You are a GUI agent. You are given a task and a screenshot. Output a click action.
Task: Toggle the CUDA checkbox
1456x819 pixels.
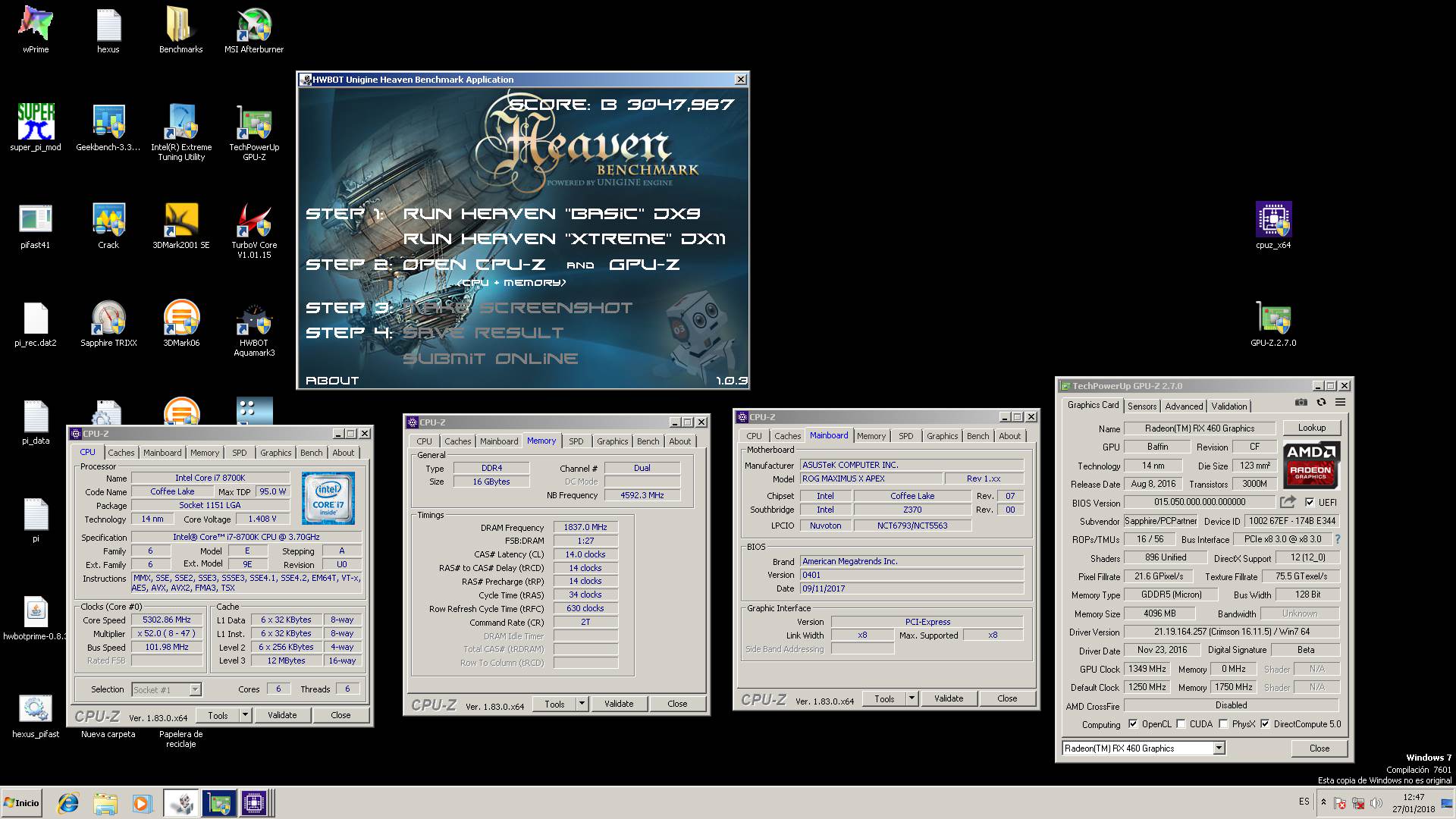[1181, 724]
